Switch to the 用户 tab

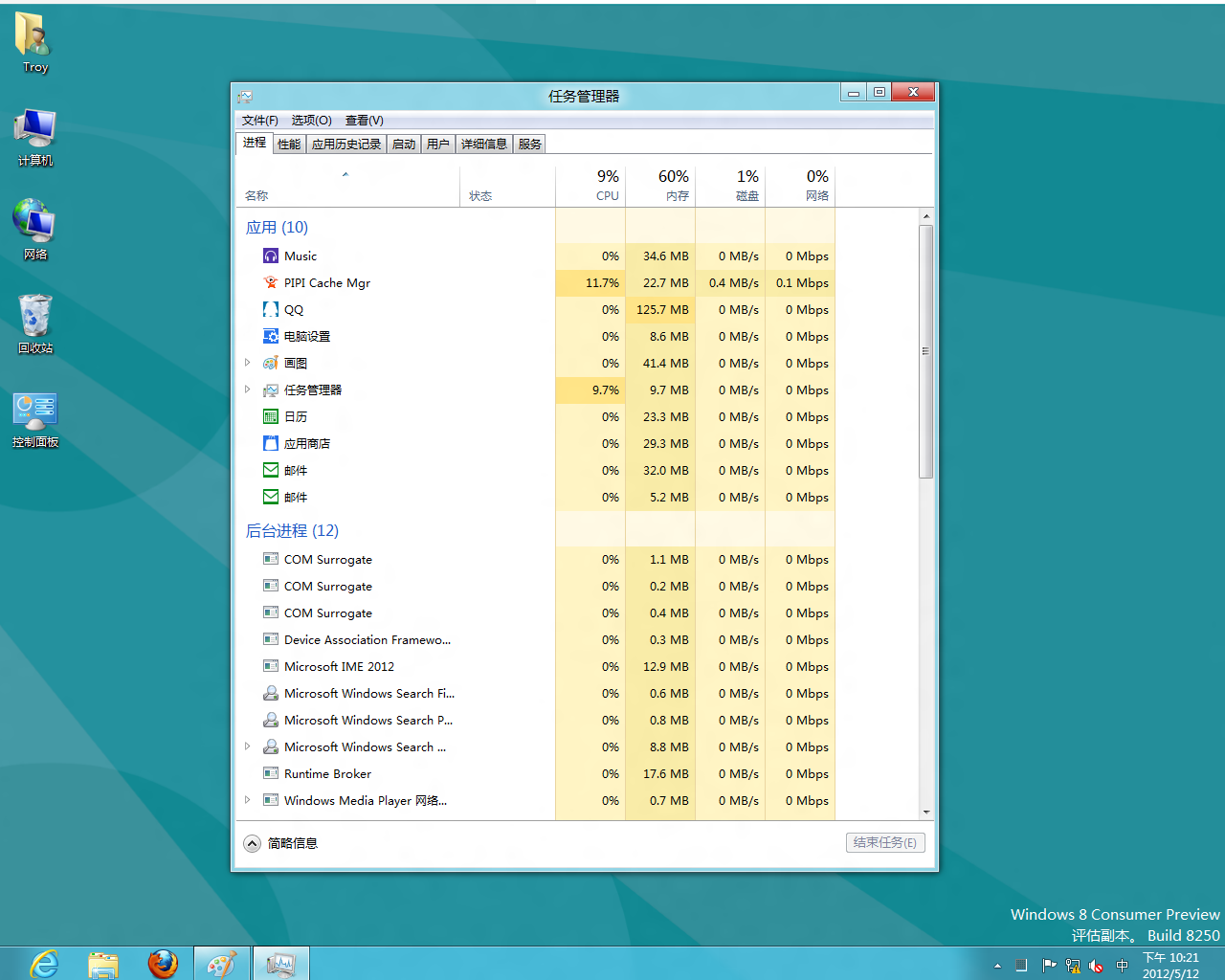point(438,144)
